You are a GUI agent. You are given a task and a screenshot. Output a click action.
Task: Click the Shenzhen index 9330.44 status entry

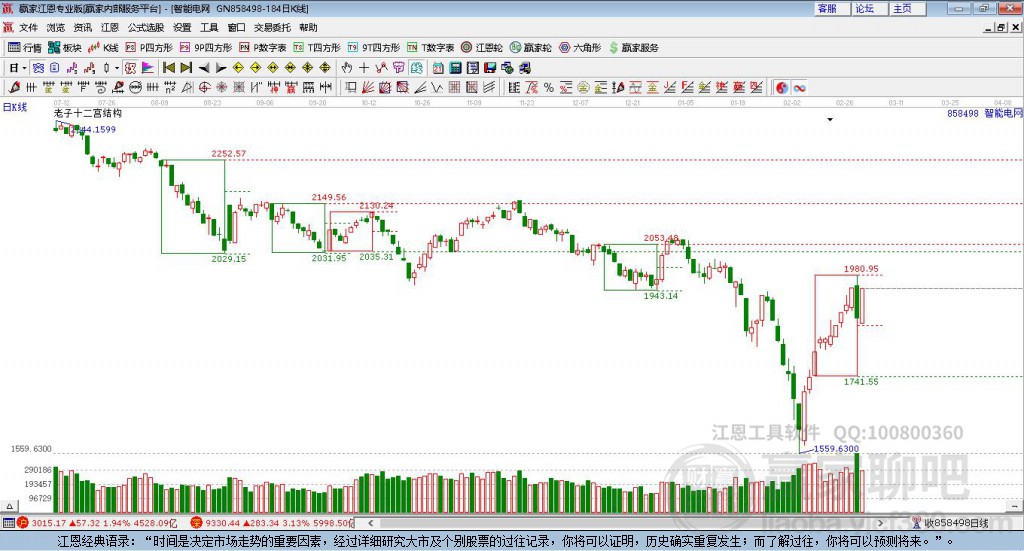[x=271, y=523]
